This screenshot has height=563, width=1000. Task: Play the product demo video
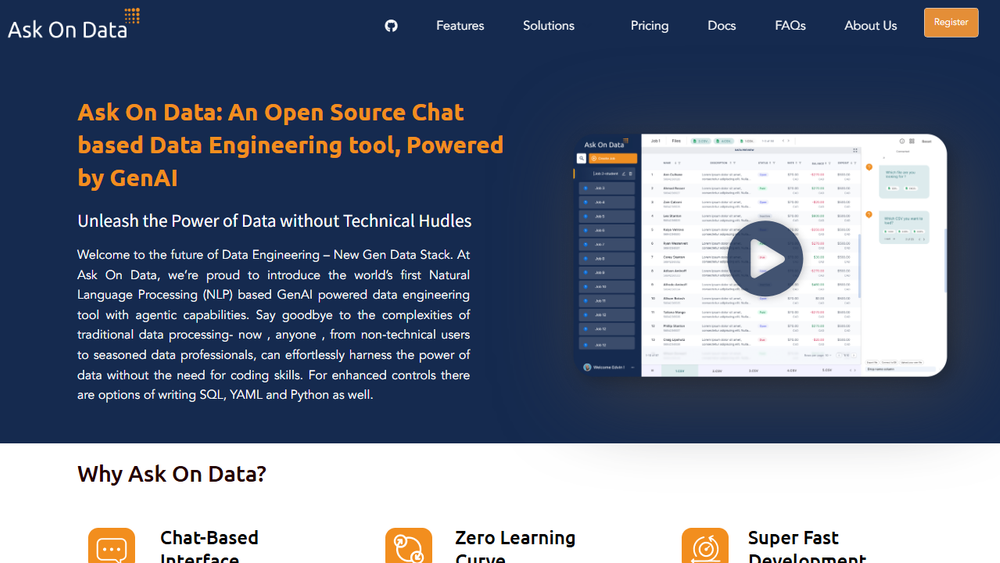(x=765, y=258)
